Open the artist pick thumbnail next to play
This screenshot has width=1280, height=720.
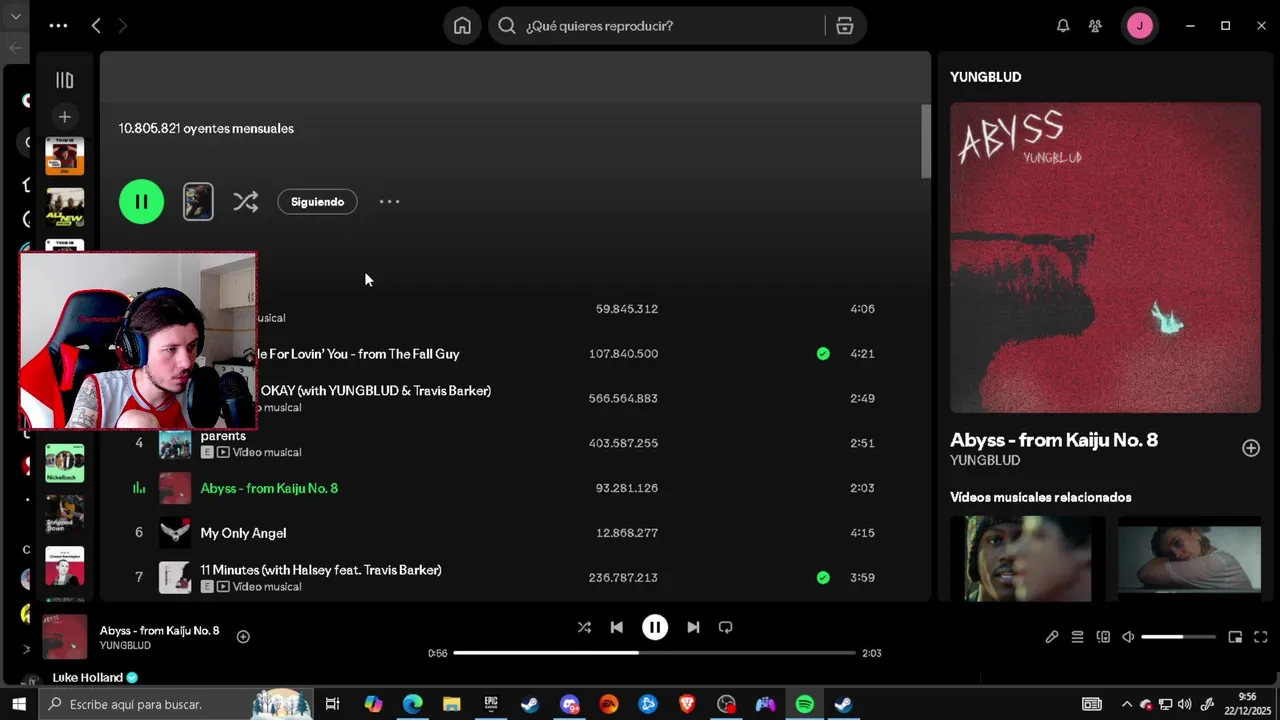click(x=198, y=202)
